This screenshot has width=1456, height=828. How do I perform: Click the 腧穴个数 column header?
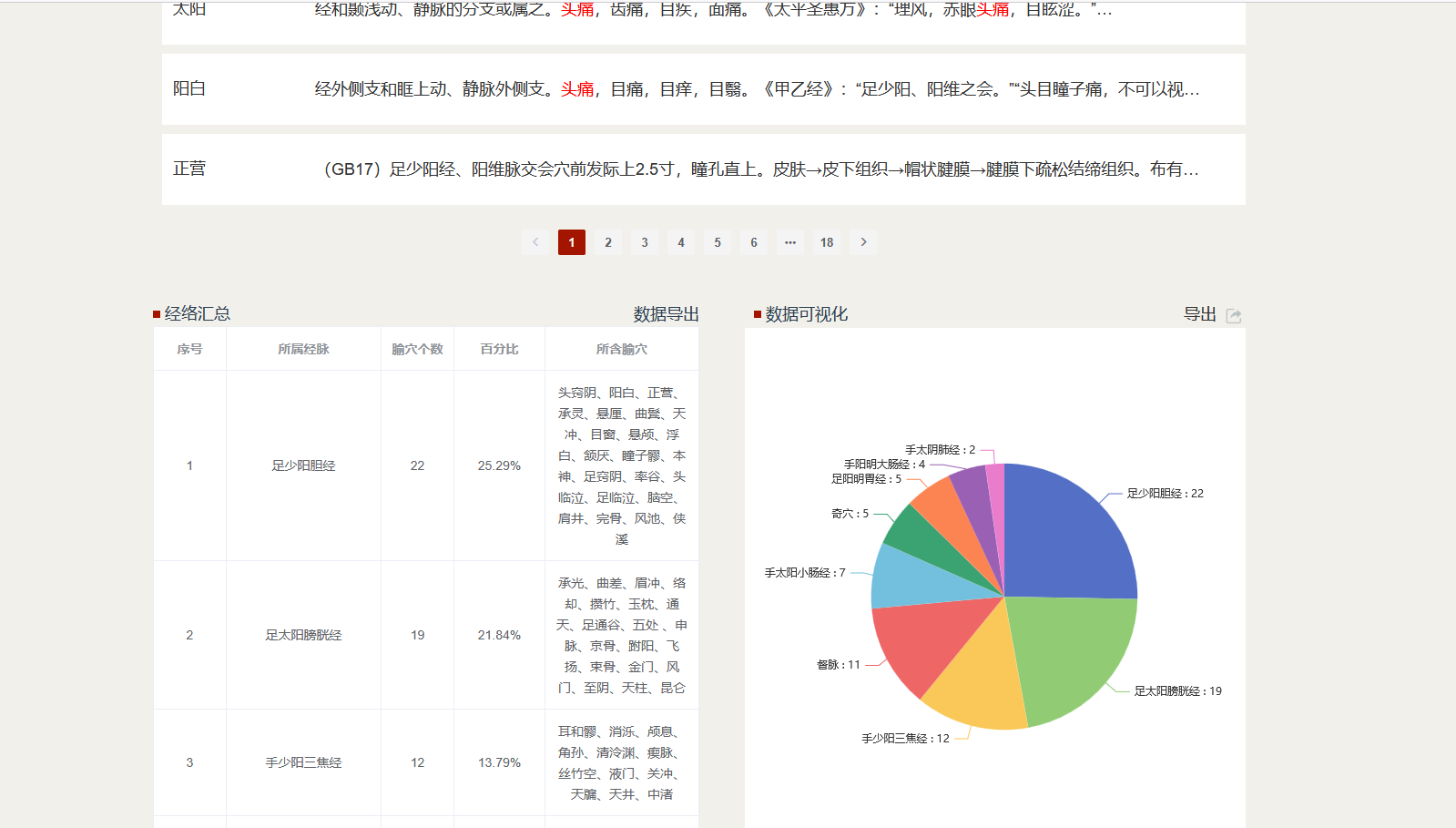click(x=417, y=349)
